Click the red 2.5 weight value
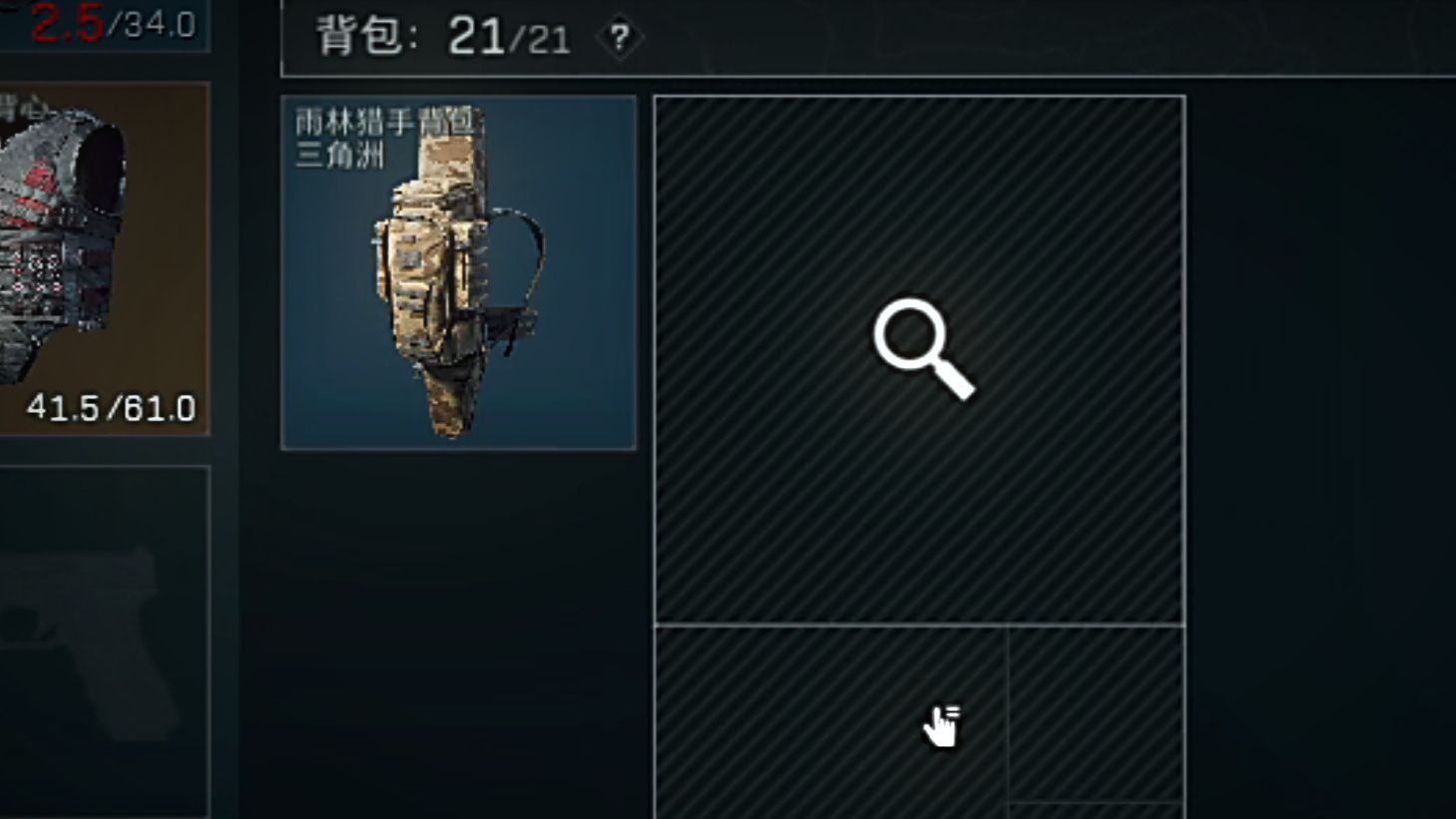 click(67, 23)
